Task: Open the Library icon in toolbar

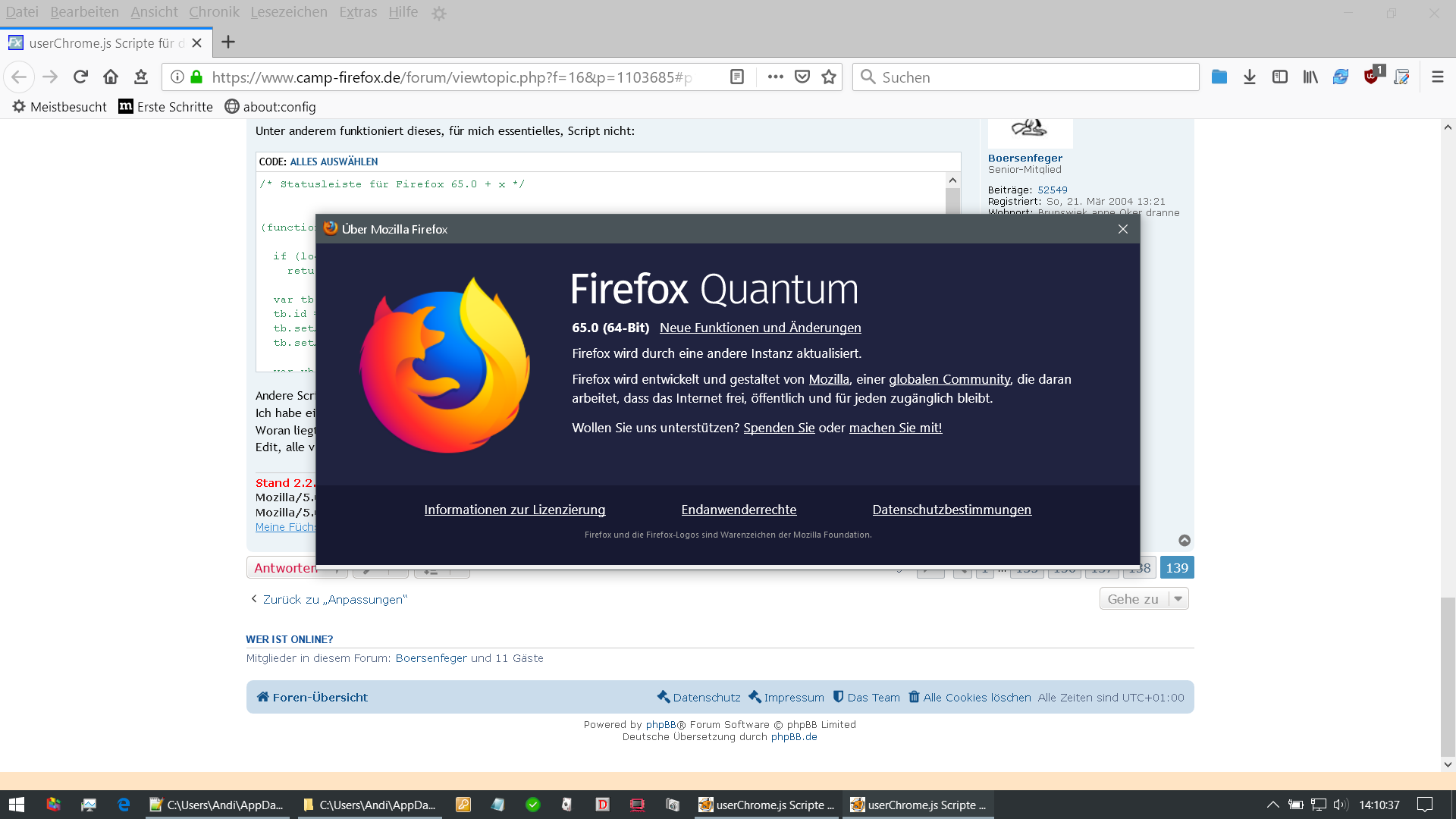Action: [x=1310, y=77]
